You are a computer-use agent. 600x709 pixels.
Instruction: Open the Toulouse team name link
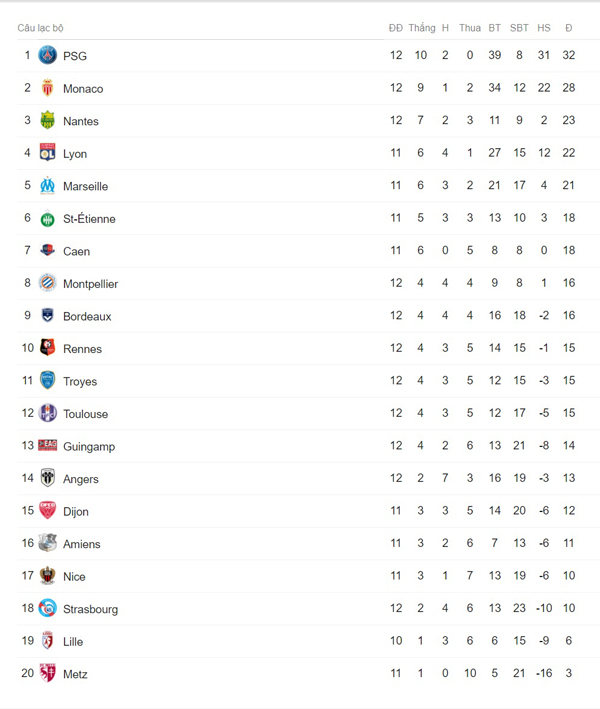(x=85, y=414)
